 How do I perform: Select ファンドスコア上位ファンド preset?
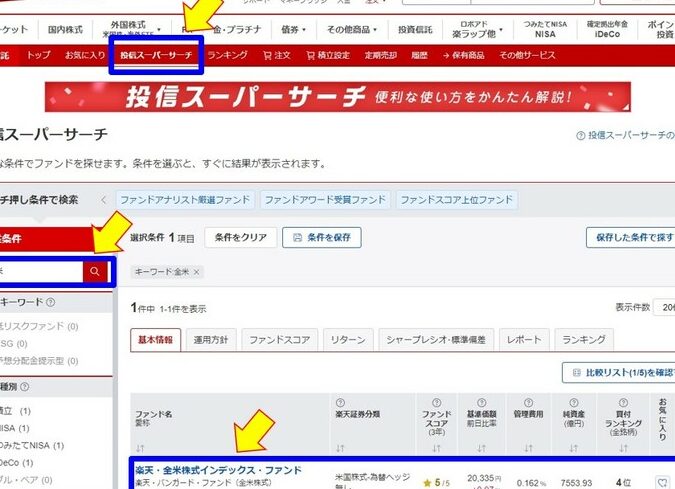tap(457, 200)
